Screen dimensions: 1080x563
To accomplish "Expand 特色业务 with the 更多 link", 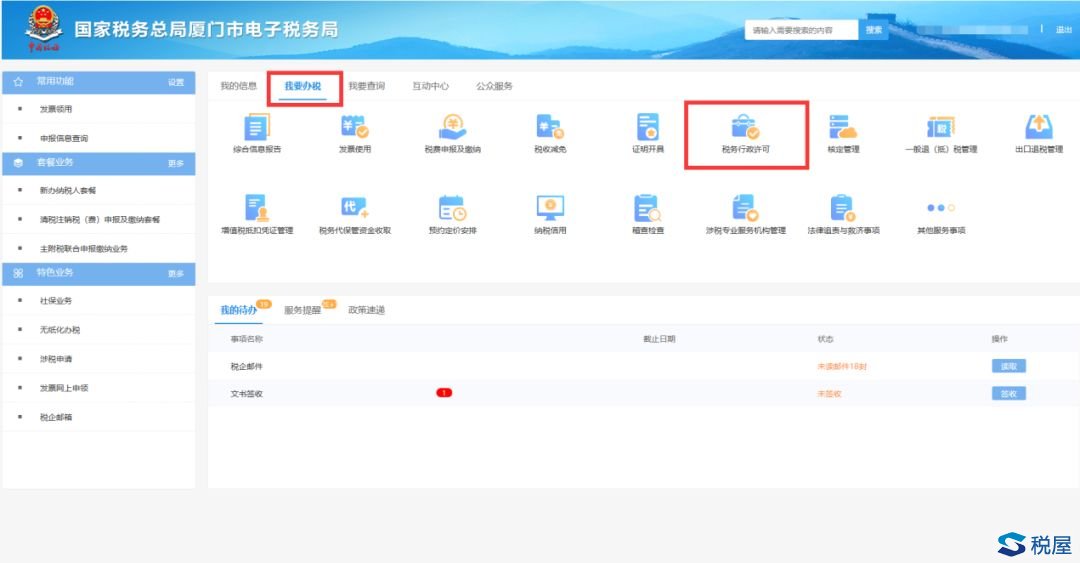I will 176,273.
